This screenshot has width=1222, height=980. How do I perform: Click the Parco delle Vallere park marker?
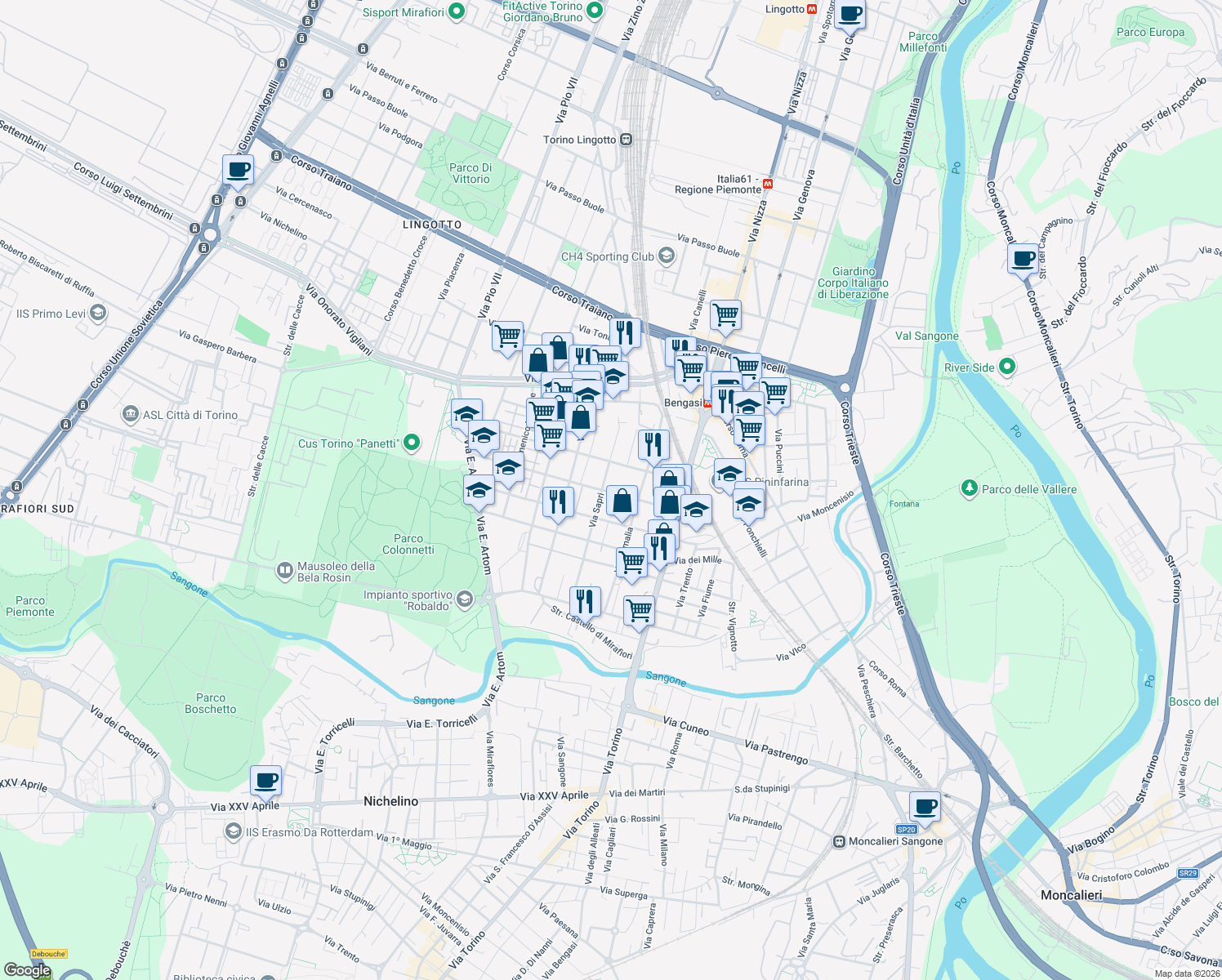pyautogui.click(x=968, y=488)
